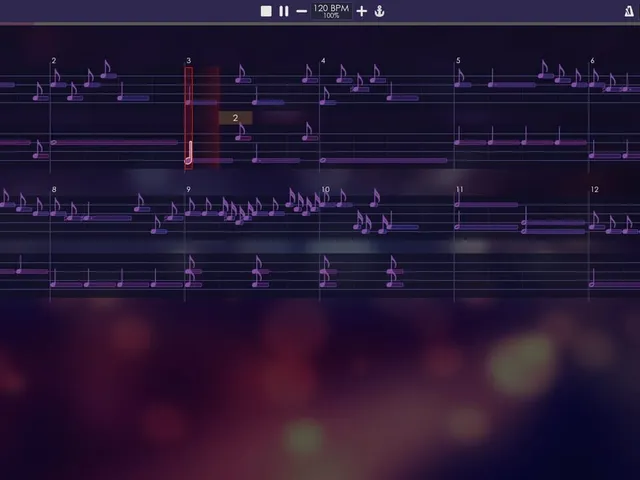Decrease tempo with the minus button

(x=301, y=11)
